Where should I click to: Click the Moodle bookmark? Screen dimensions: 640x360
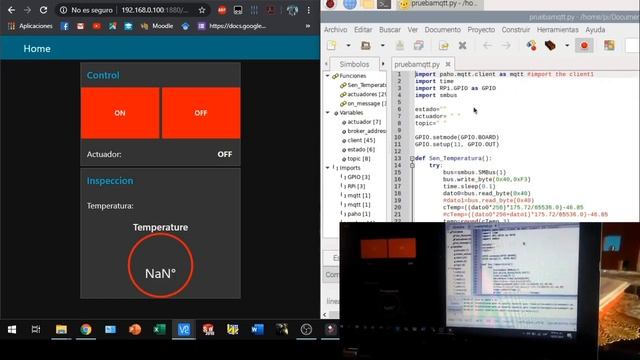tap(157, 26)
